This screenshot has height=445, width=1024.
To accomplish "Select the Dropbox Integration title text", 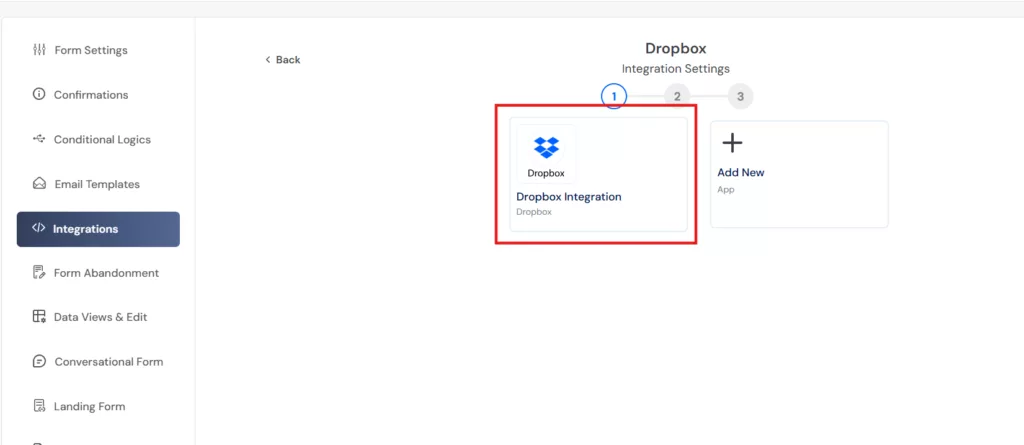I will pos(569,197).
